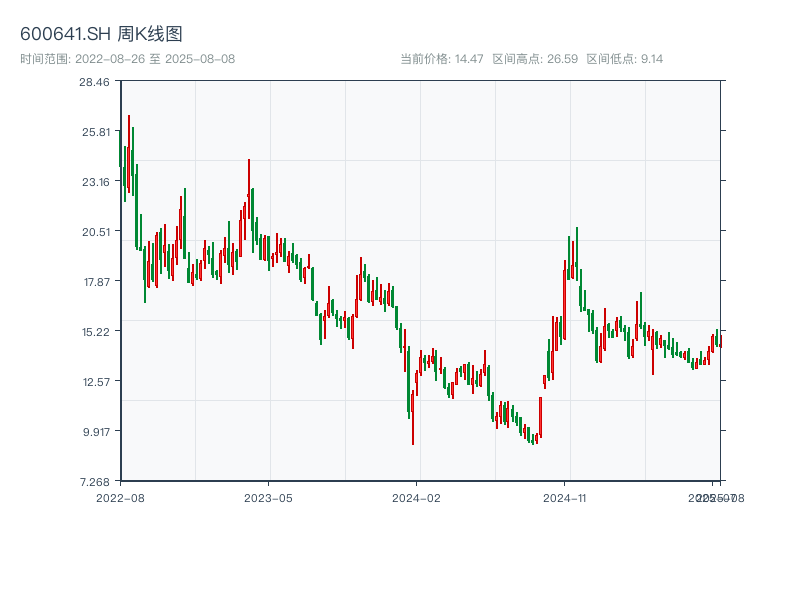Click the 12.57 y-axis price label
This screenshot has width=800, height=600.
[x=96, y=382]
